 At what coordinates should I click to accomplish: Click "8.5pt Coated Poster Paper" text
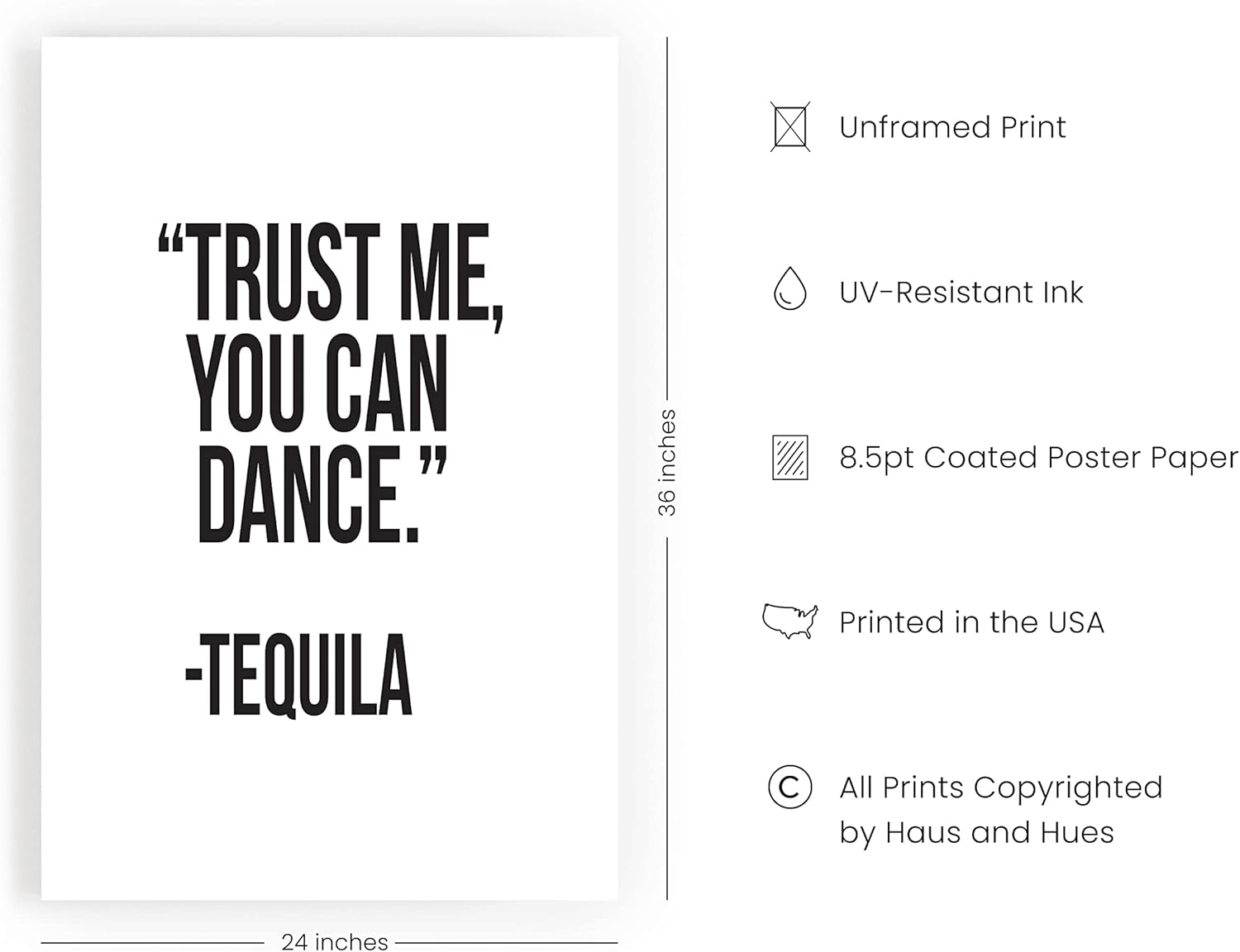(x=1038, y=457)
